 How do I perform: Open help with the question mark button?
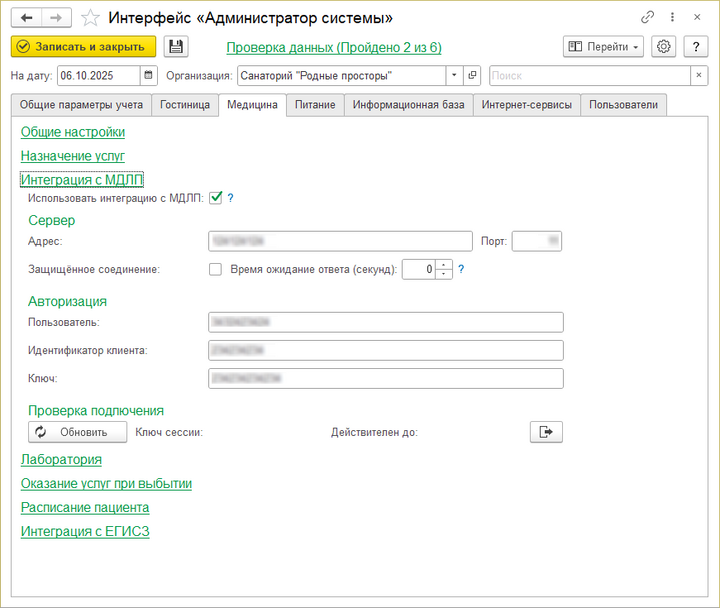click(x=695, y=47)
